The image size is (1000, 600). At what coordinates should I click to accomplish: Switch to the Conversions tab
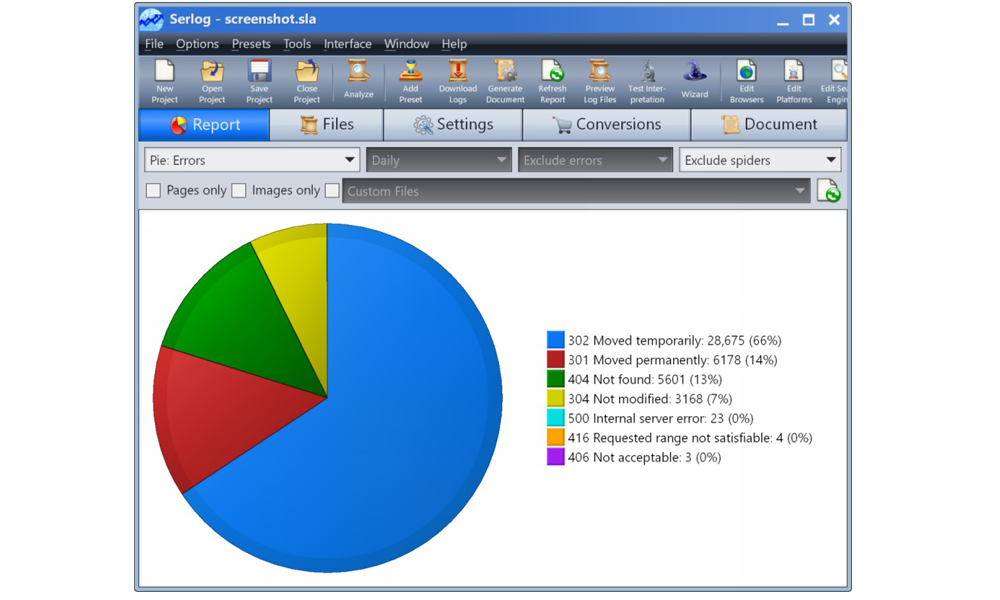click(x=606, y=125)
